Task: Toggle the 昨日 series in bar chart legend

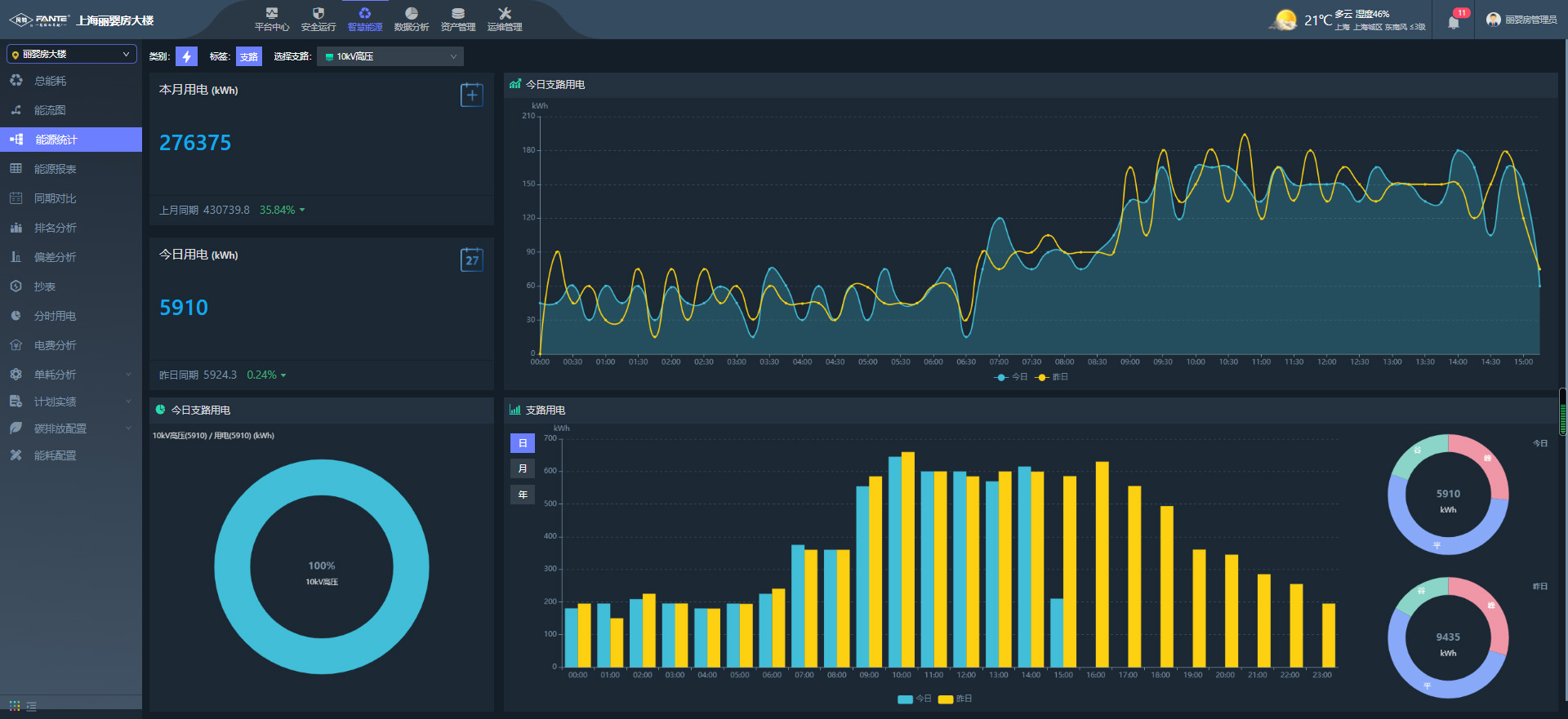Action: (955, 699)
